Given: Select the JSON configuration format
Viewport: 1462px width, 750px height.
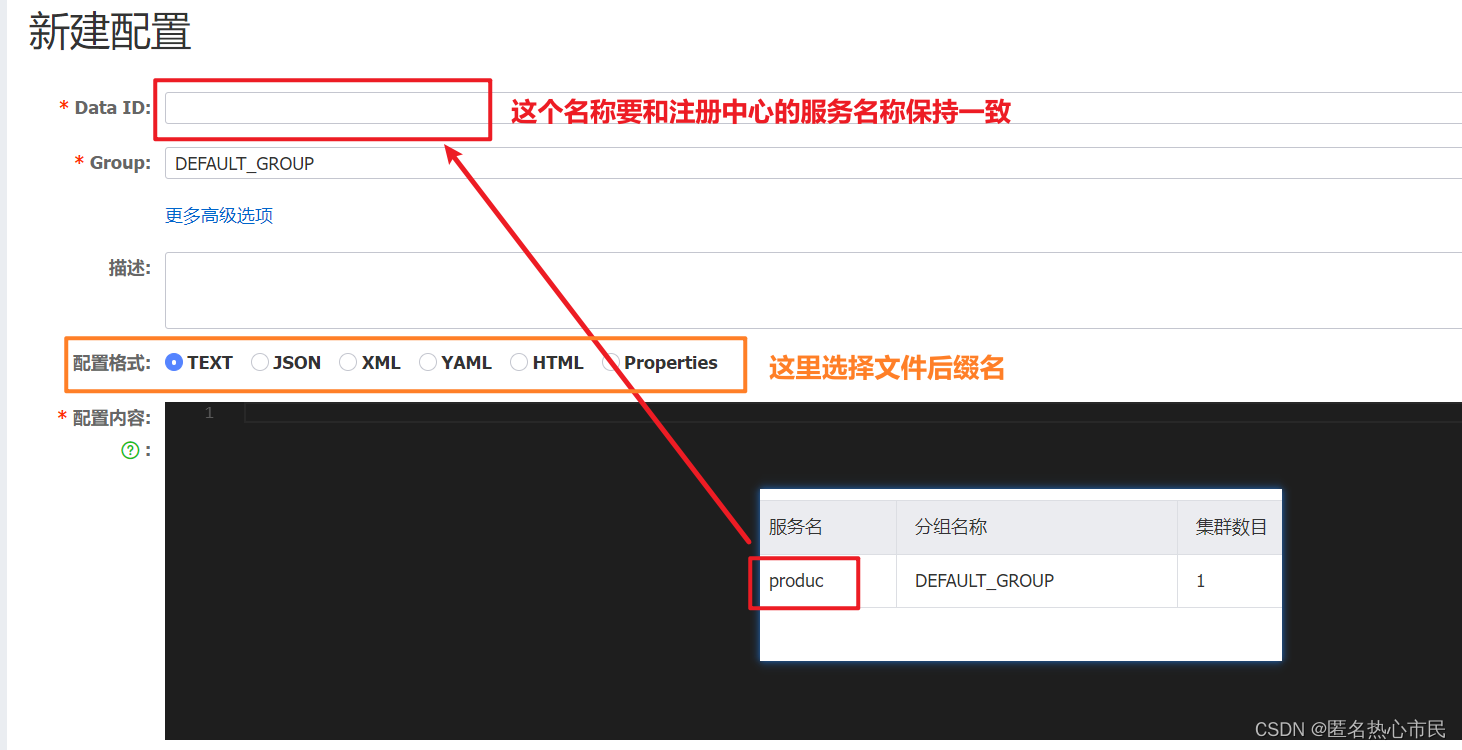Looking at the screenshot, I should [260, 362].
